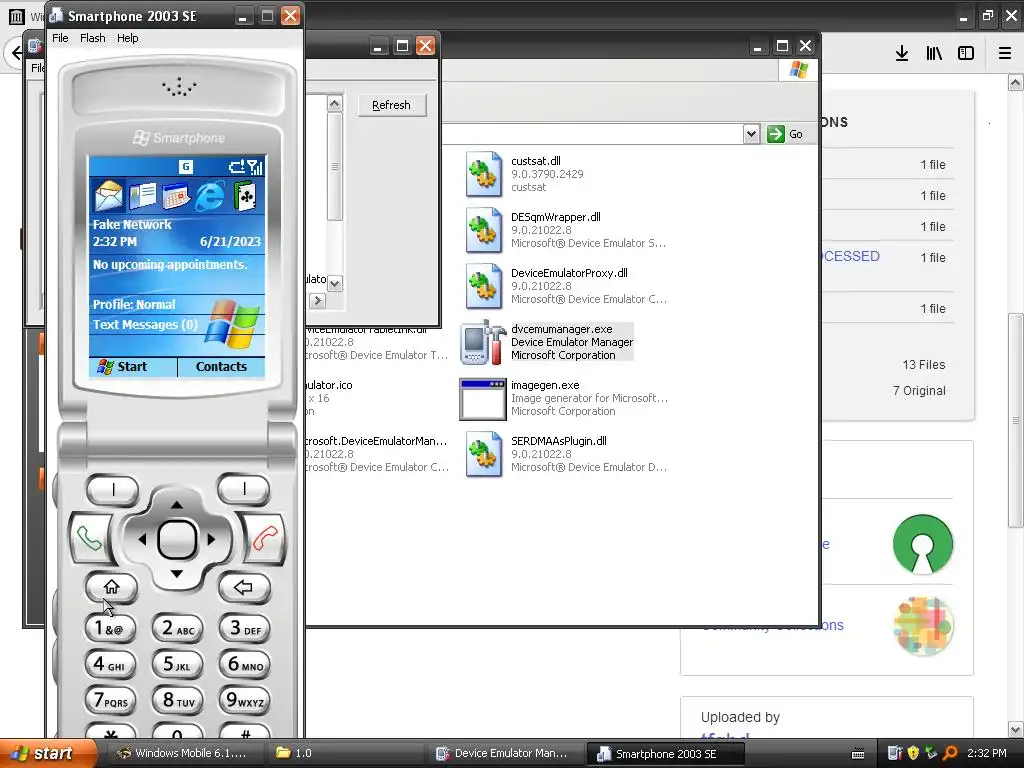Switch to Device Emulator Manager taskbar item
The height and width of the screenshot is (768, 1024).
click(x=505, y=753)
